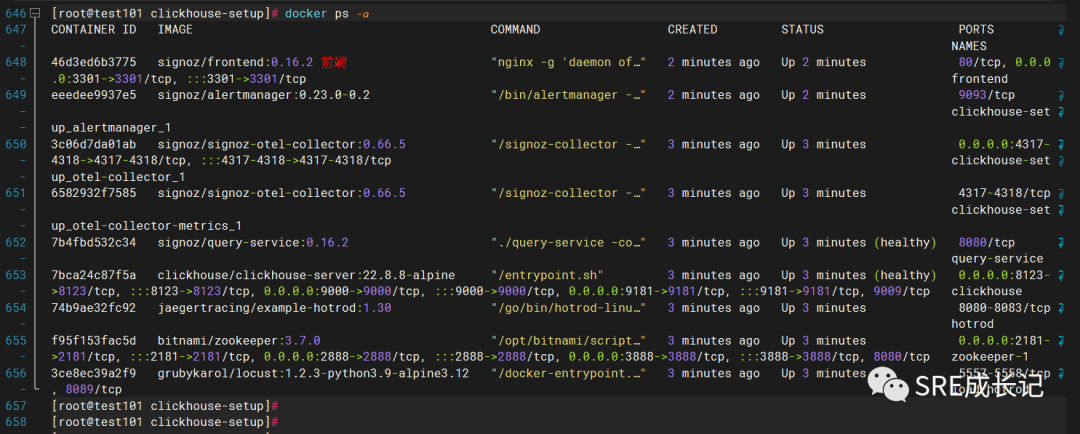This screenshot has width=1080, height=434.
Task: Click the nginx -g 'daemon of… command
Action: (x=568, y=62)
